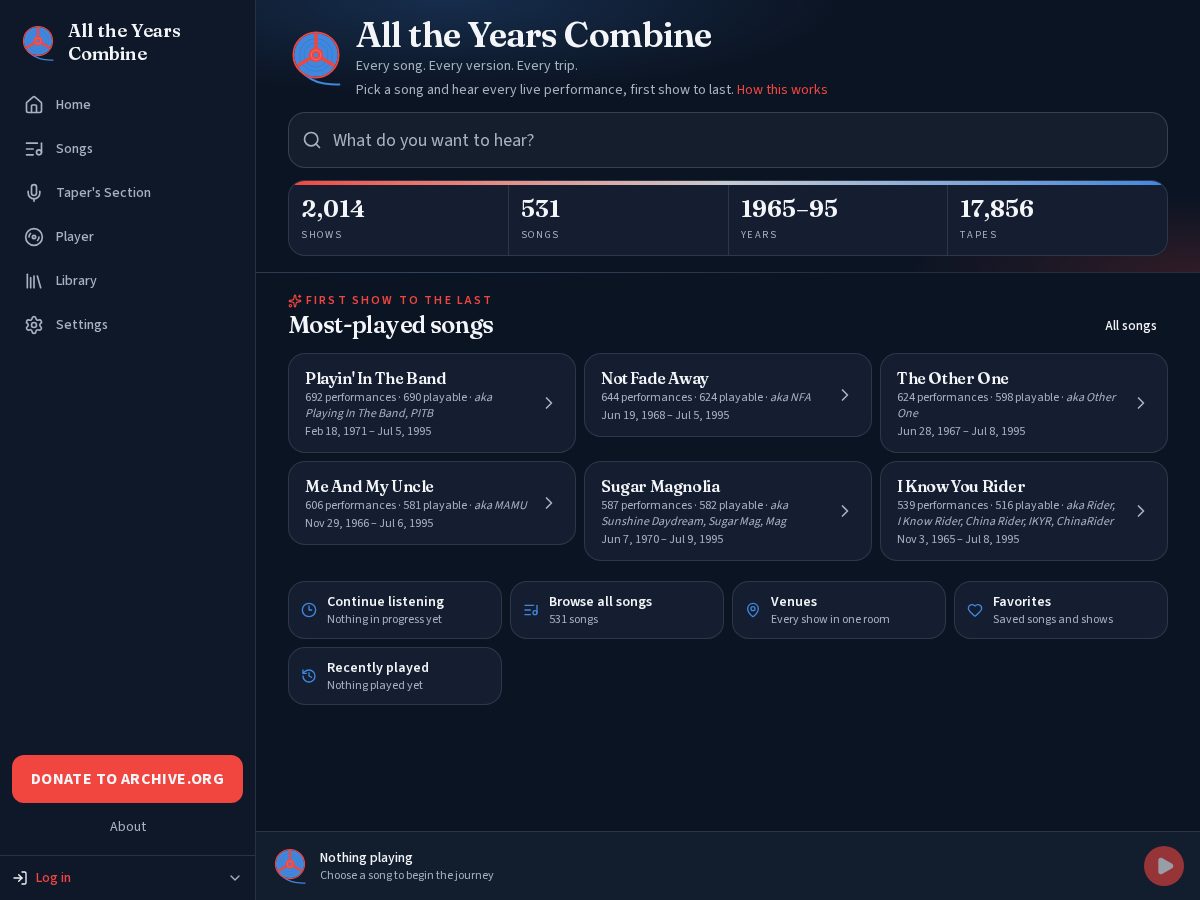Screen dimensions: 1200x900
Task: Click the search magnifier icon
Action: 312,140
